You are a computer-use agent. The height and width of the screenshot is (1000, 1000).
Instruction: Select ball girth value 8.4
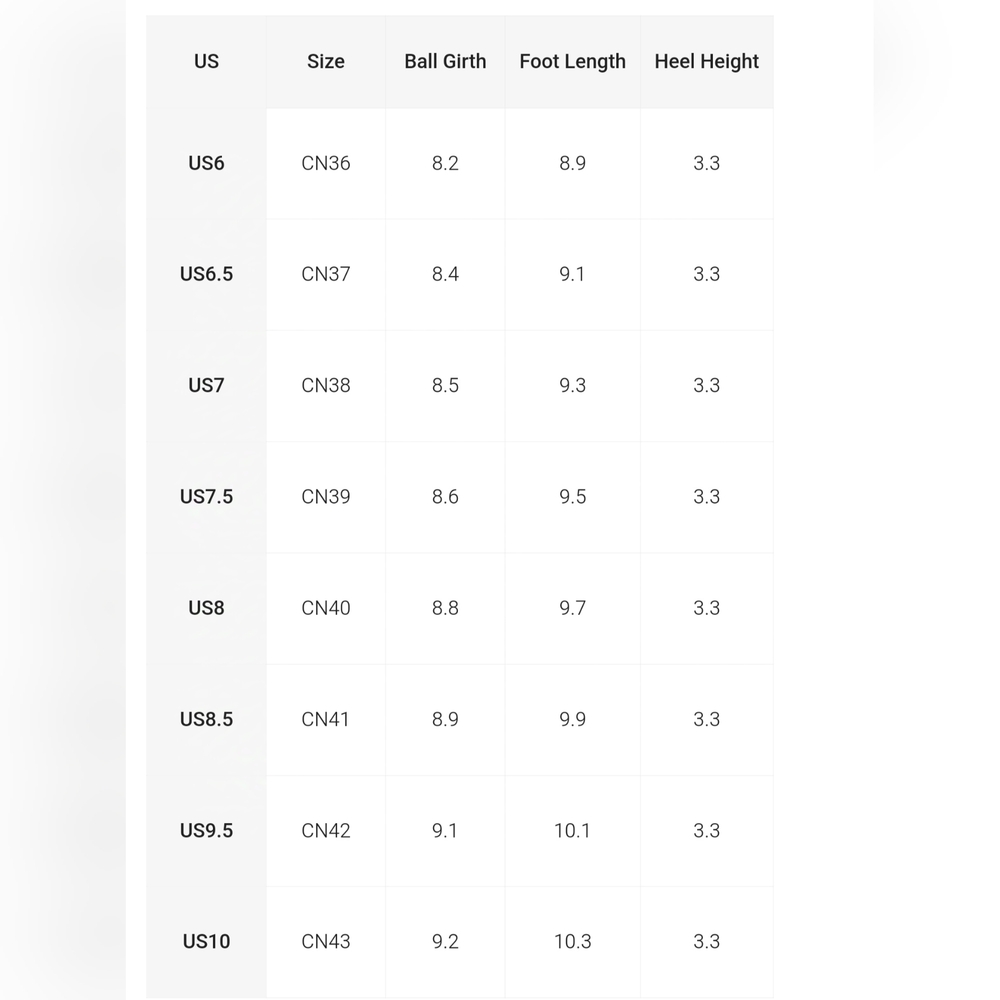(x=445, y=274)
